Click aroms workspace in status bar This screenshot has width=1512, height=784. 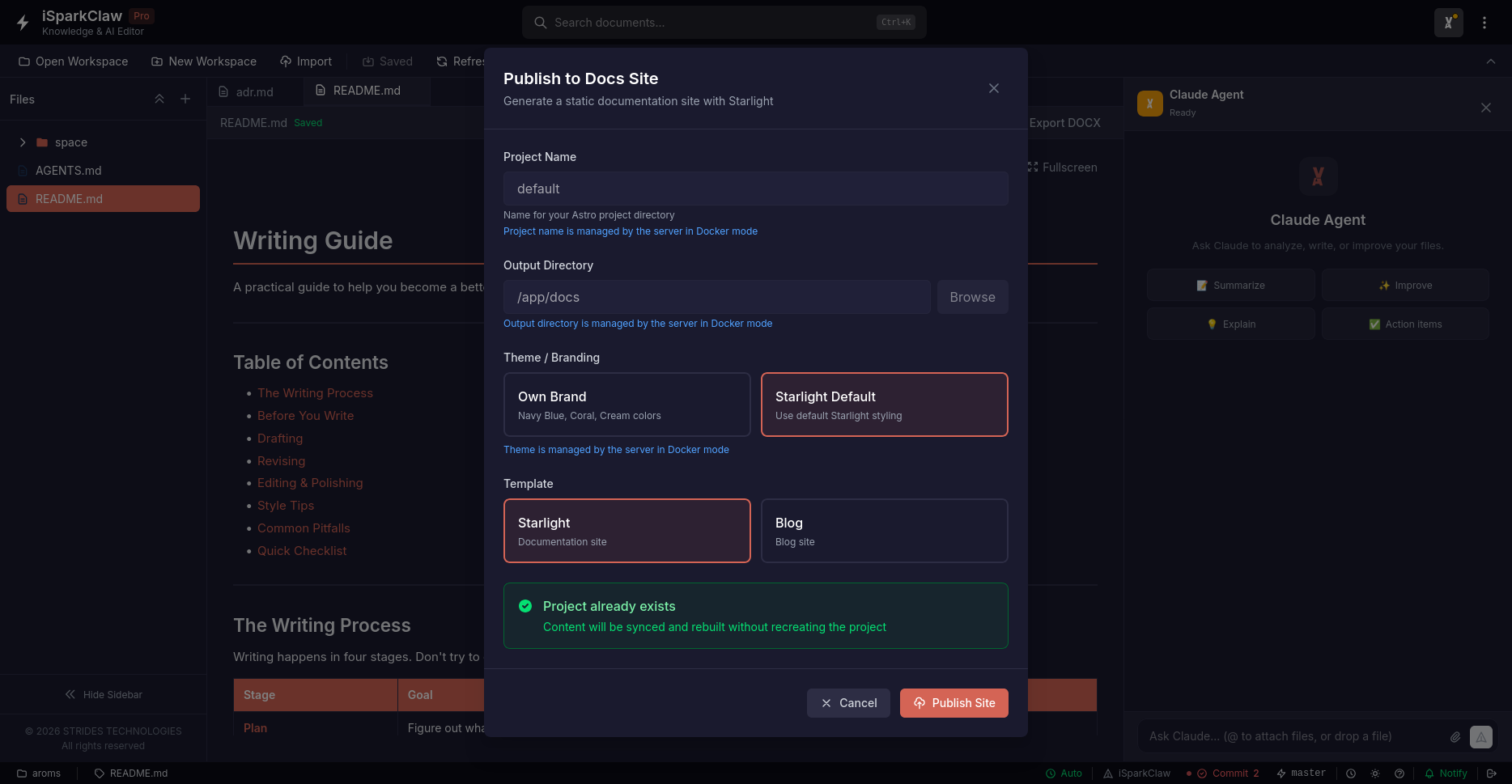click(39, 773)
